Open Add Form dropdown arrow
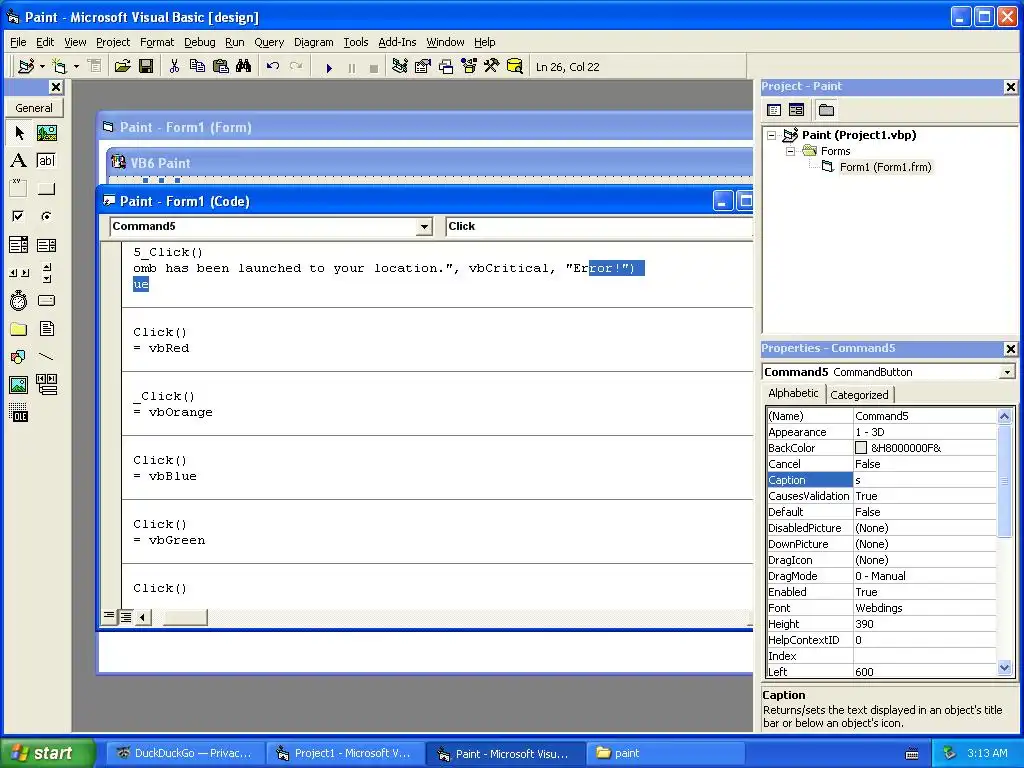This screenshot has height=768, width=1024. [x=76, y=67]
